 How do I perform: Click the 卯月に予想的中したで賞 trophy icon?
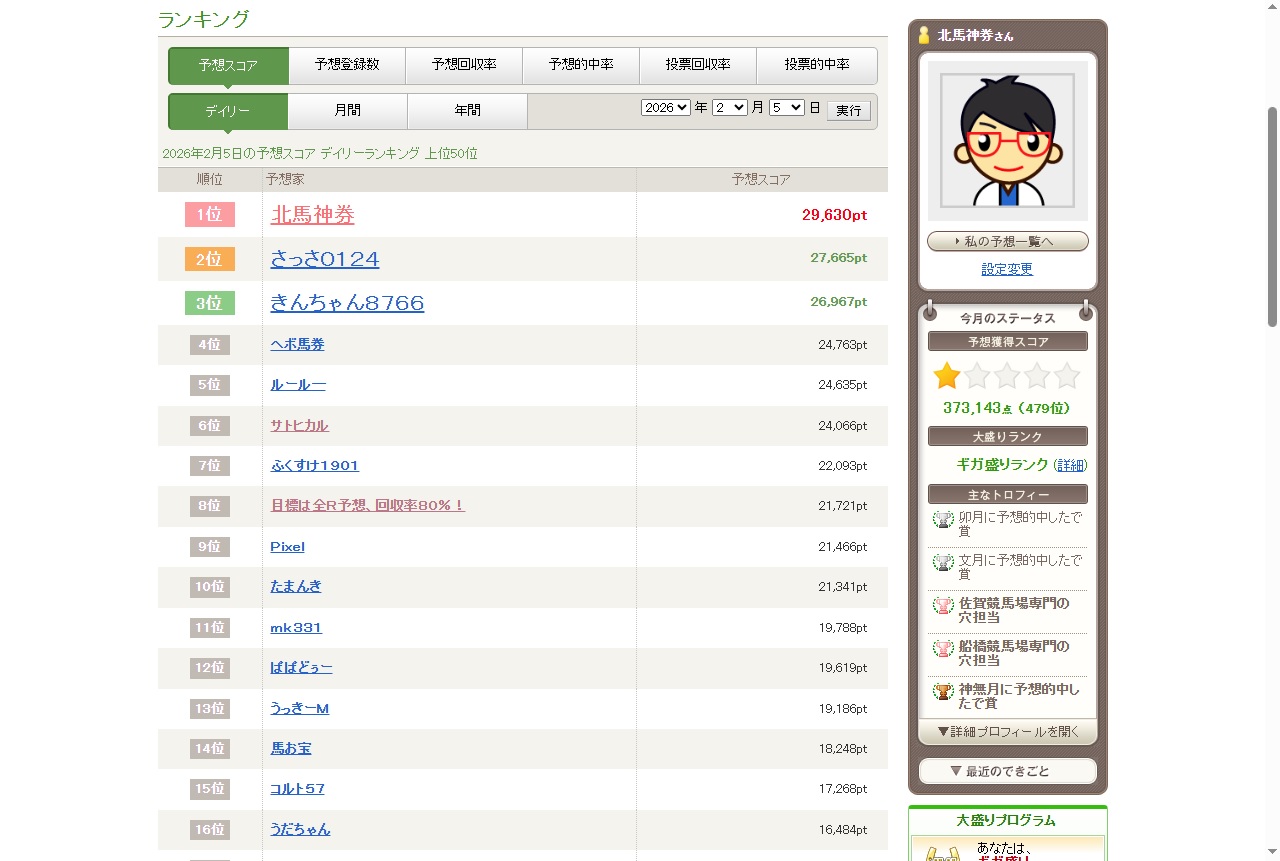(x=943, y=519)
